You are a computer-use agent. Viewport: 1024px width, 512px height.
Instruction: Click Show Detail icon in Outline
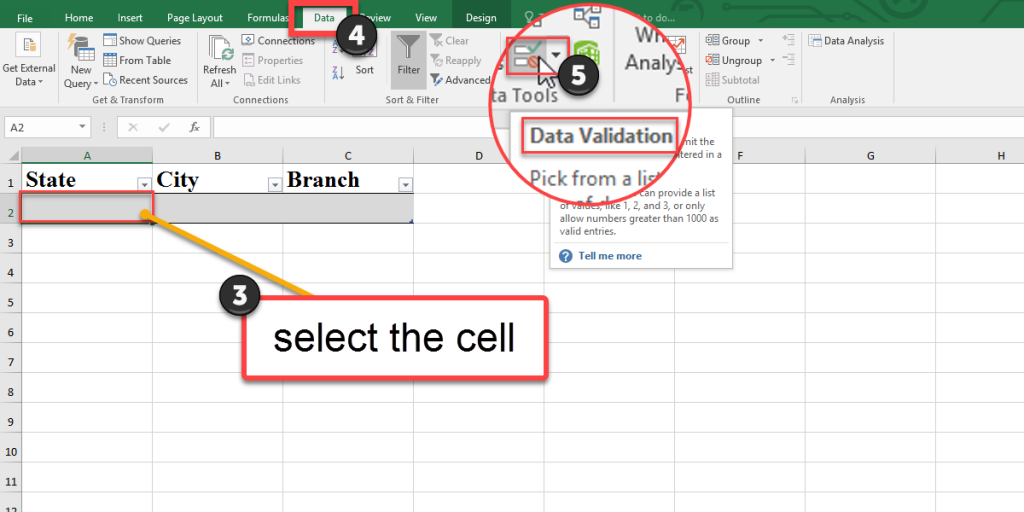pos(788,40)
